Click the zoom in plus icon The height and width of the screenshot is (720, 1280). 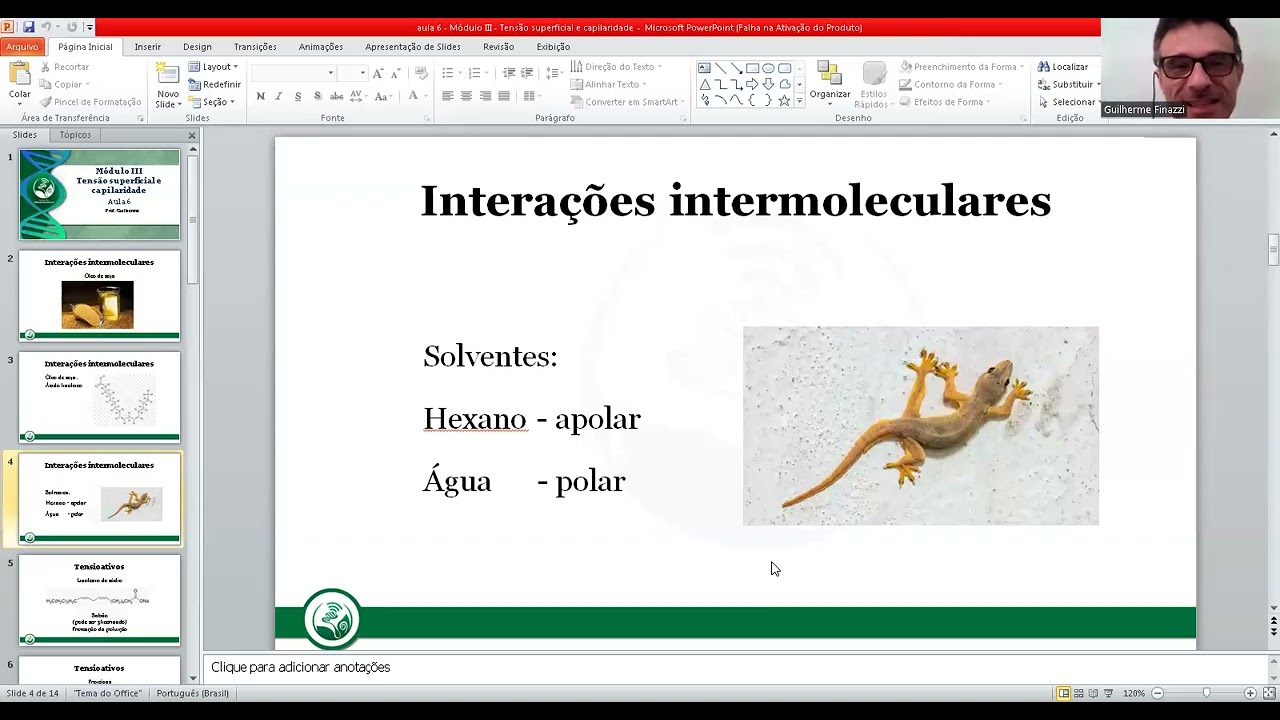1250,693
